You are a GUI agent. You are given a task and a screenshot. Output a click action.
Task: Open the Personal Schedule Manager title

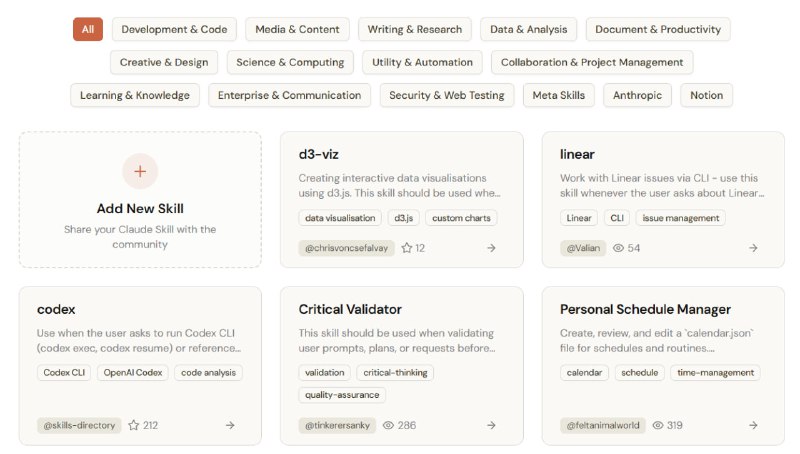tap(645, 309)
